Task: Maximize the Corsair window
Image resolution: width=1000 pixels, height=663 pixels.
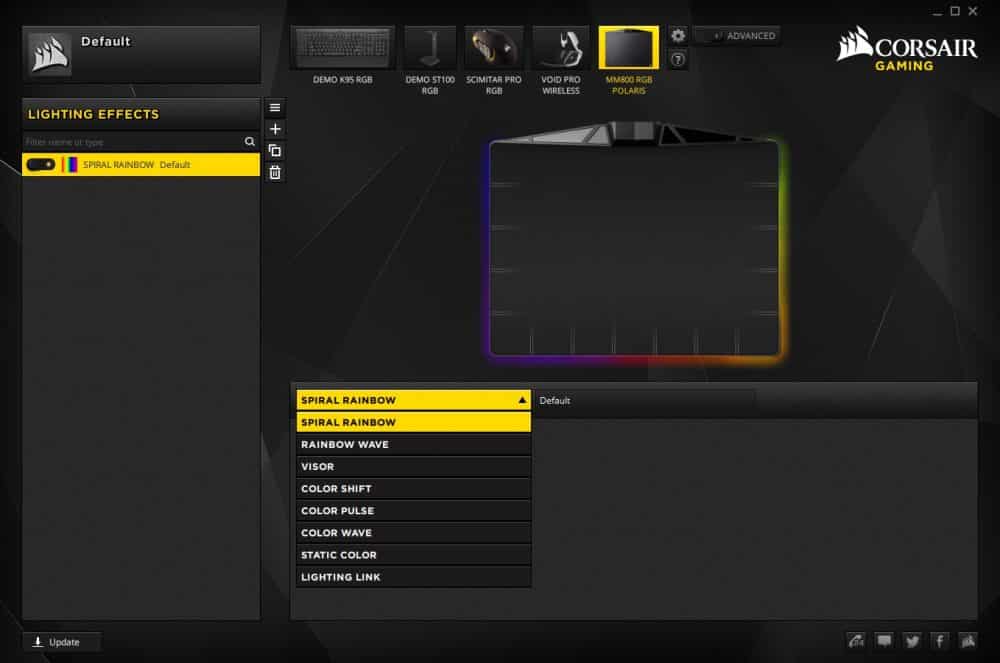Action: click(955, 11)
